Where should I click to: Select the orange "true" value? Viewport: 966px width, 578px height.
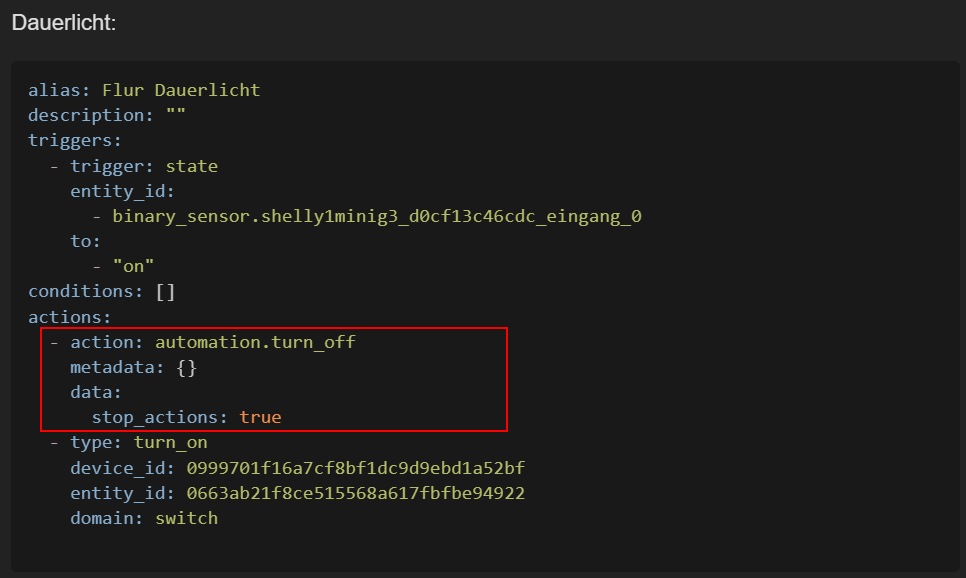click(260, 417)
